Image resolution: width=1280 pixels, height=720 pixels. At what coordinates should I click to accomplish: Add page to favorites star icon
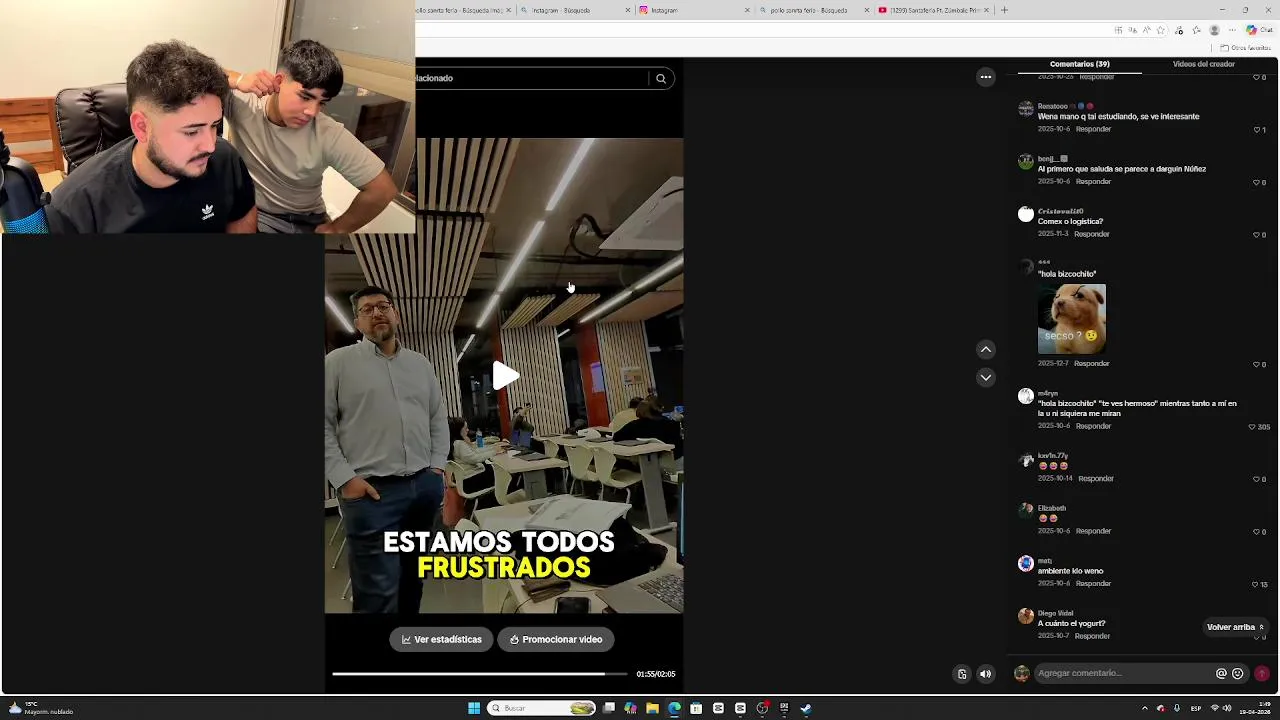point(1160,30)
